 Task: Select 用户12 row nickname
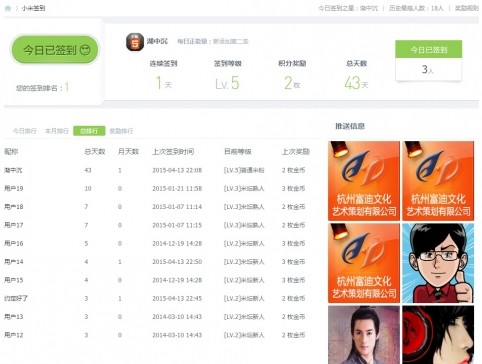[14, 335]
